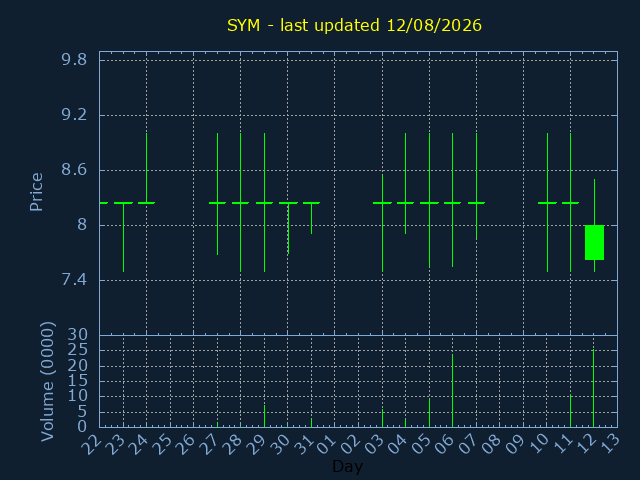This screenshot has width=640, height=480.
Task: Click the day 23 candlestick wick
Action: 123,237
